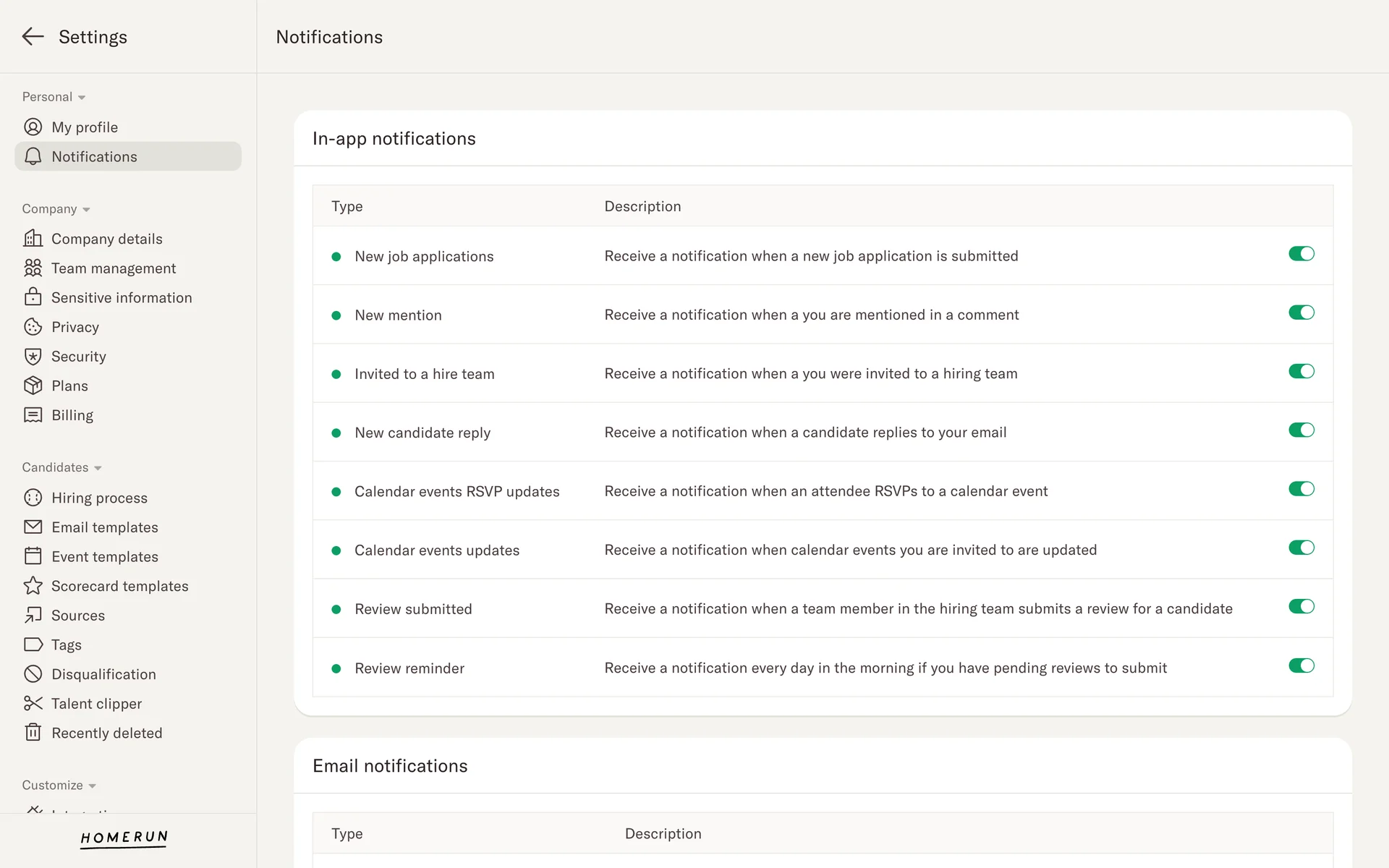Click the Disqualification circle-slash icon

click(x=33, y=674)
